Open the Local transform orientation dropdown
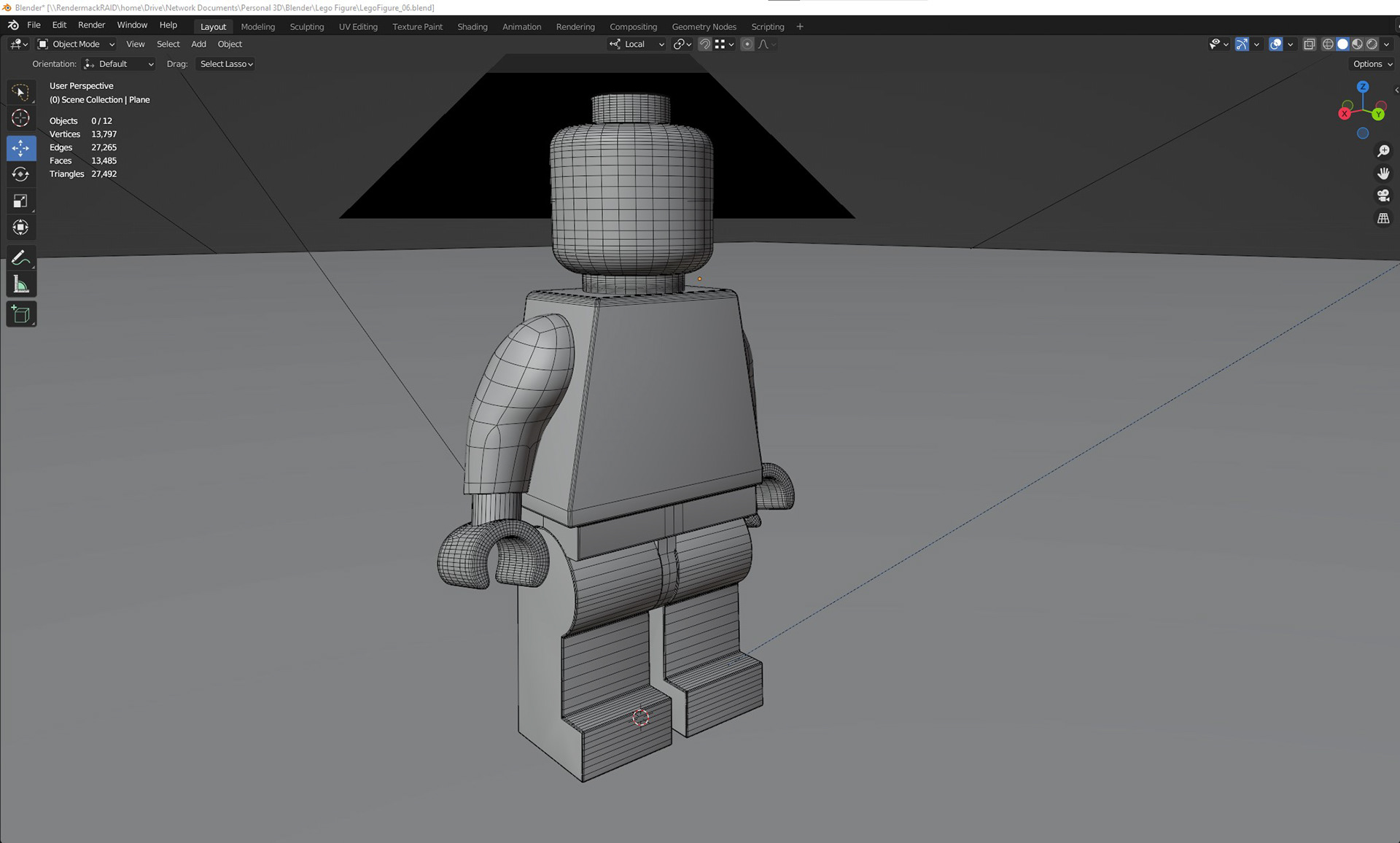The width and height of the screenshot is (1400, 843). click(637, 44)
